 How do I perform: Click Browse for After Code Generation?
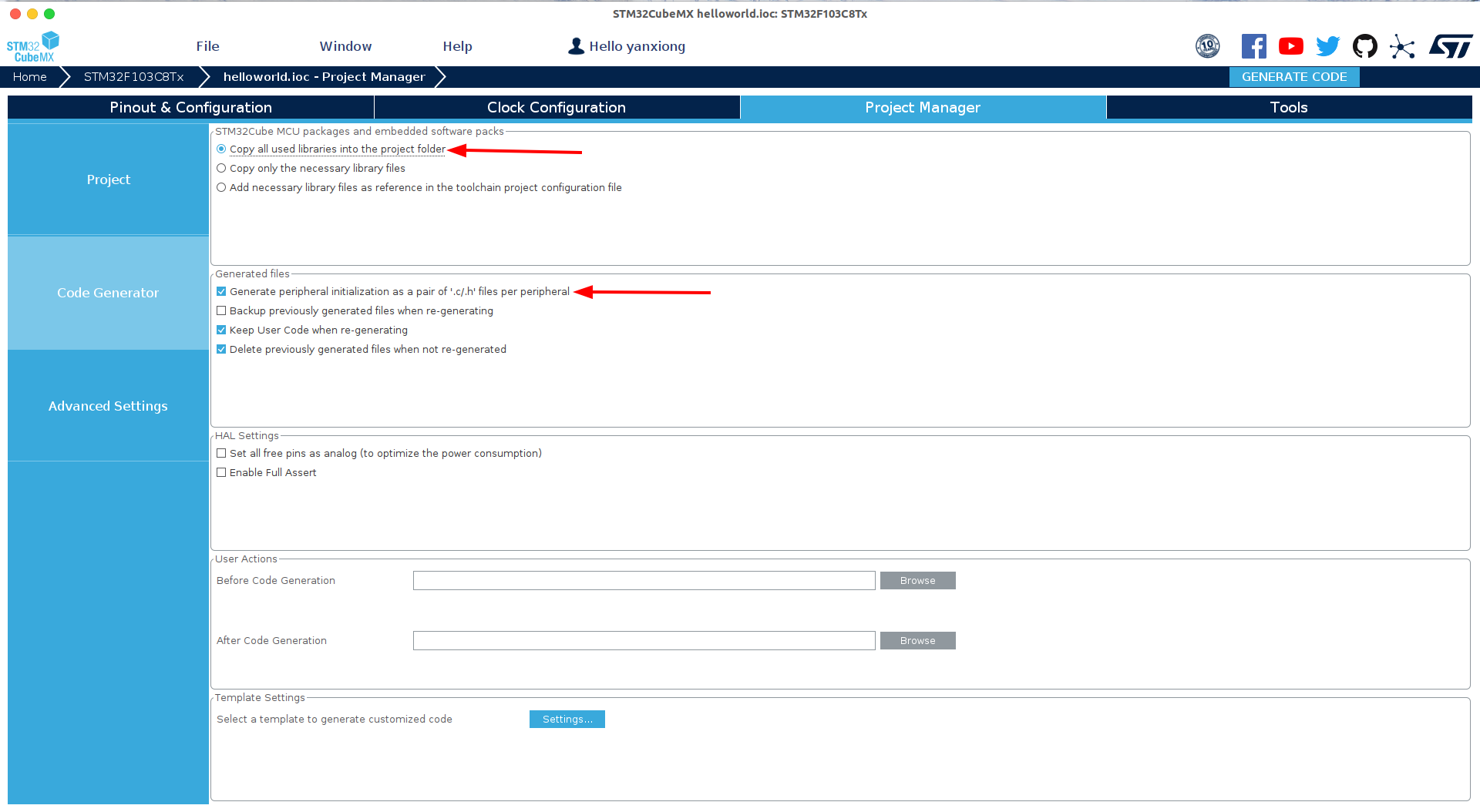(x=917, y=640)
